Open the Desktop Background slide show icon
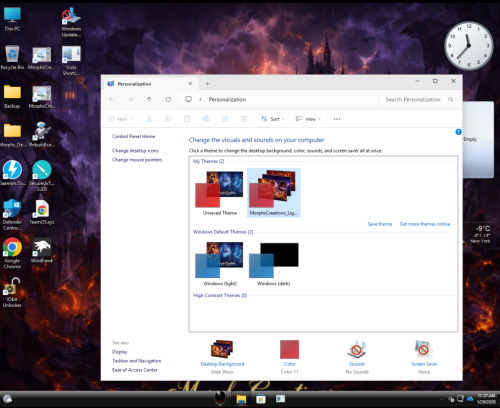Image resolution: width=500 pixels, height=408 pixels. point(222,349)
